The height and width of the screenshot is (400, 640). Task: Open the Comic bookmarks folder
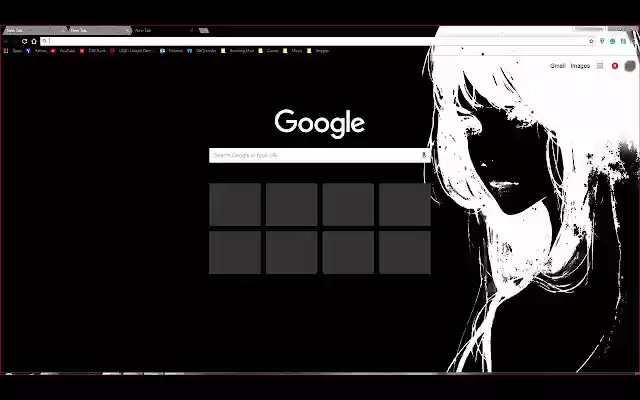click(x=269, y=51)
